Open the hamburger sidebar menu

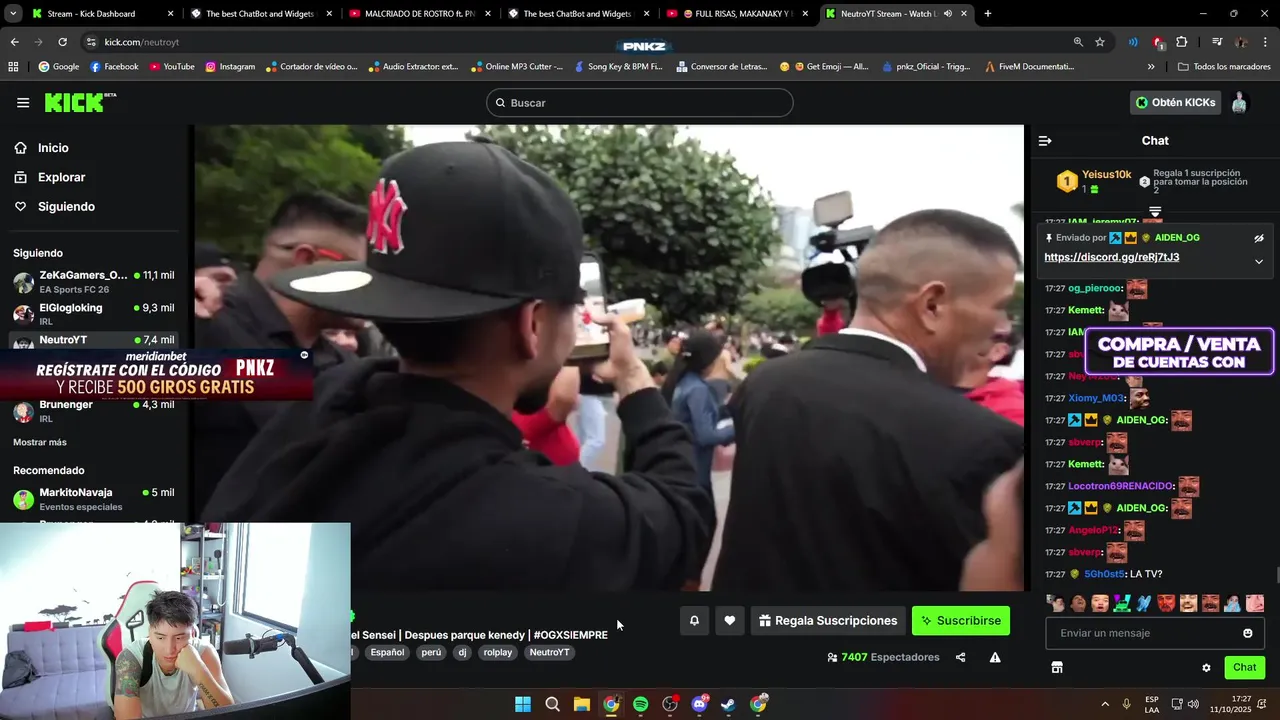coord(23,103)
